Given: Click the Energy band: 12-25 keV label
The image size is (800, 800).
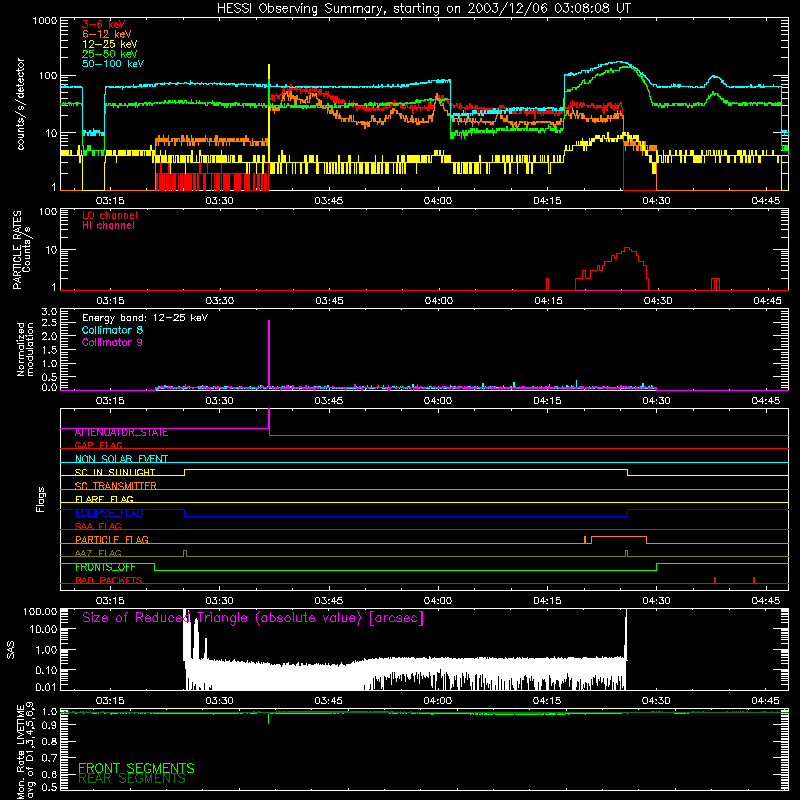Looking at the screenshot, I should (x=145, y=318).
